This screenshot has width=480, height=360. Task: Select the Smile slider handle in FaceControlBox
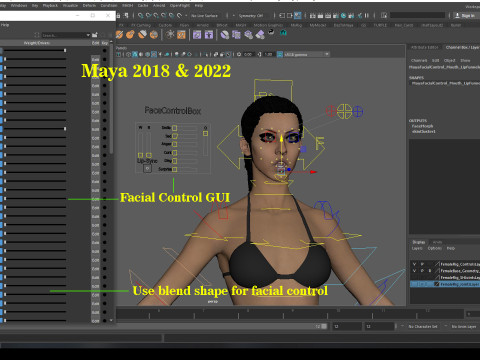(175, 128)
